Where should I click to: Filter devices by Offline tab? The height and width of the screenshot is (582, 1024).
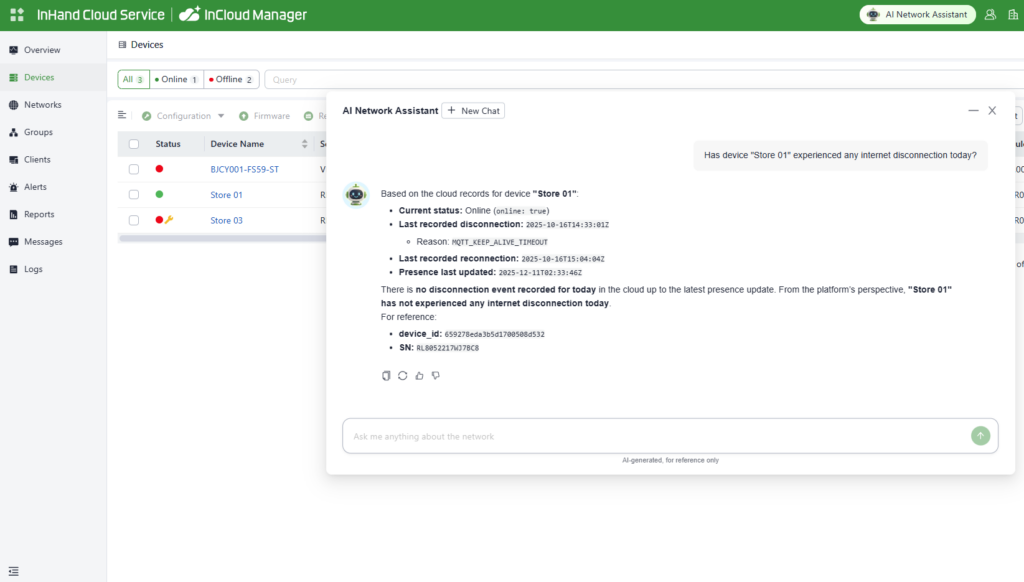232,79
